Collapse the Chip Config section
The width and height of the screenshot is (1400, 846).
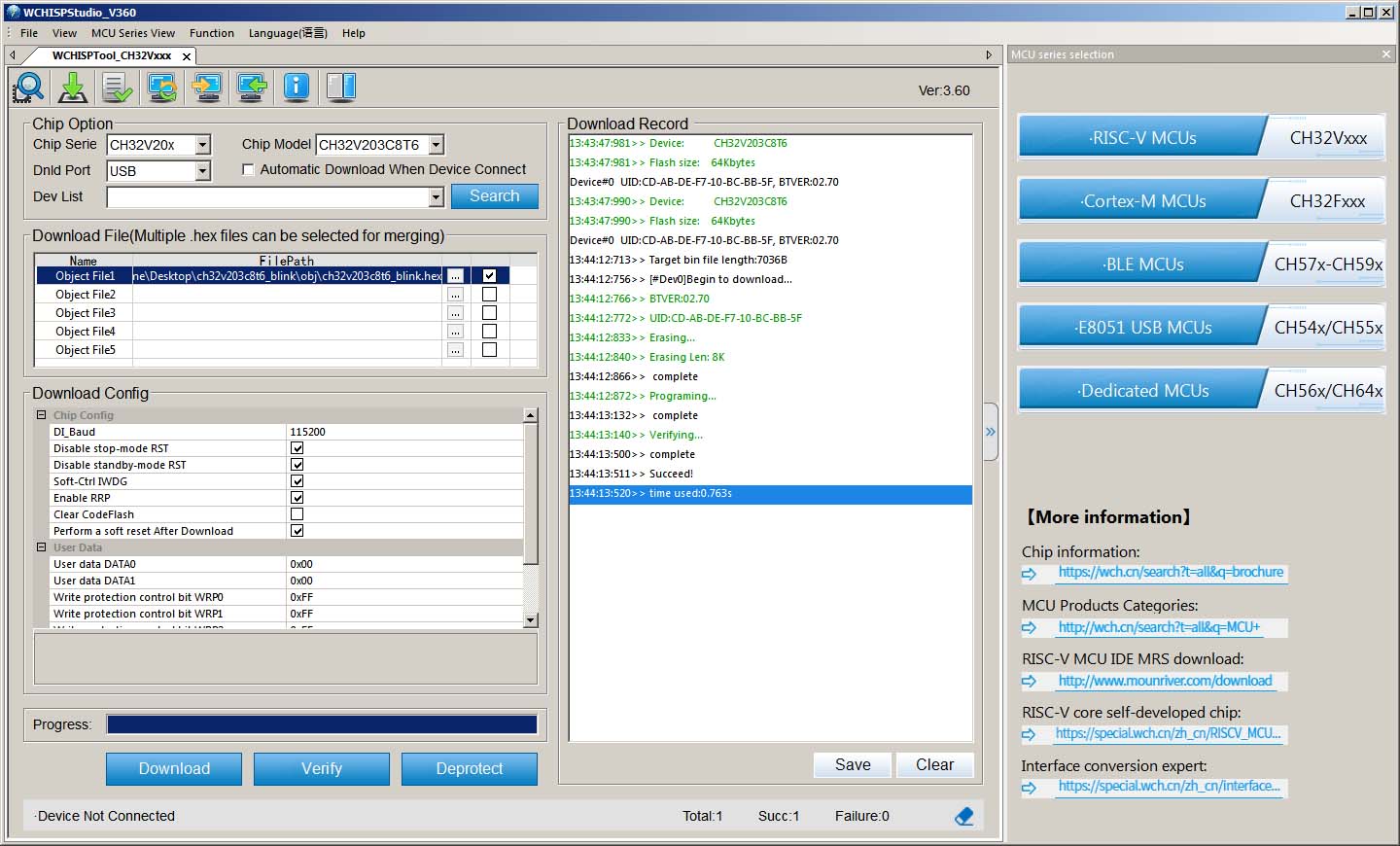(41, 415)
